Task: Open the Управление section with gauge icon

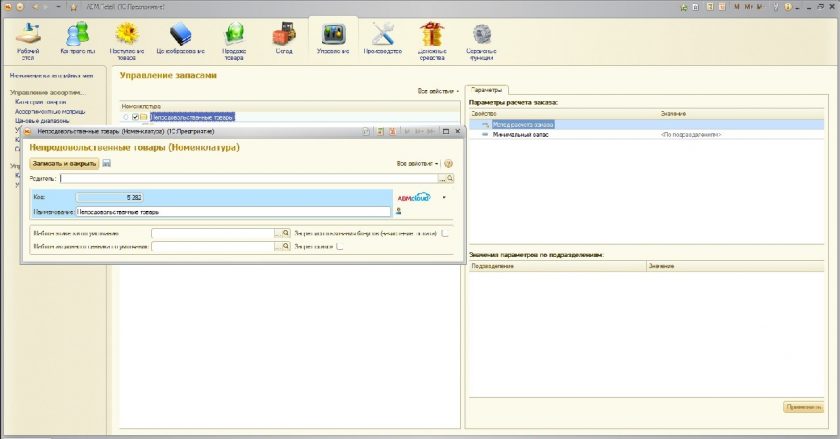Action: (x=333, y=39)
